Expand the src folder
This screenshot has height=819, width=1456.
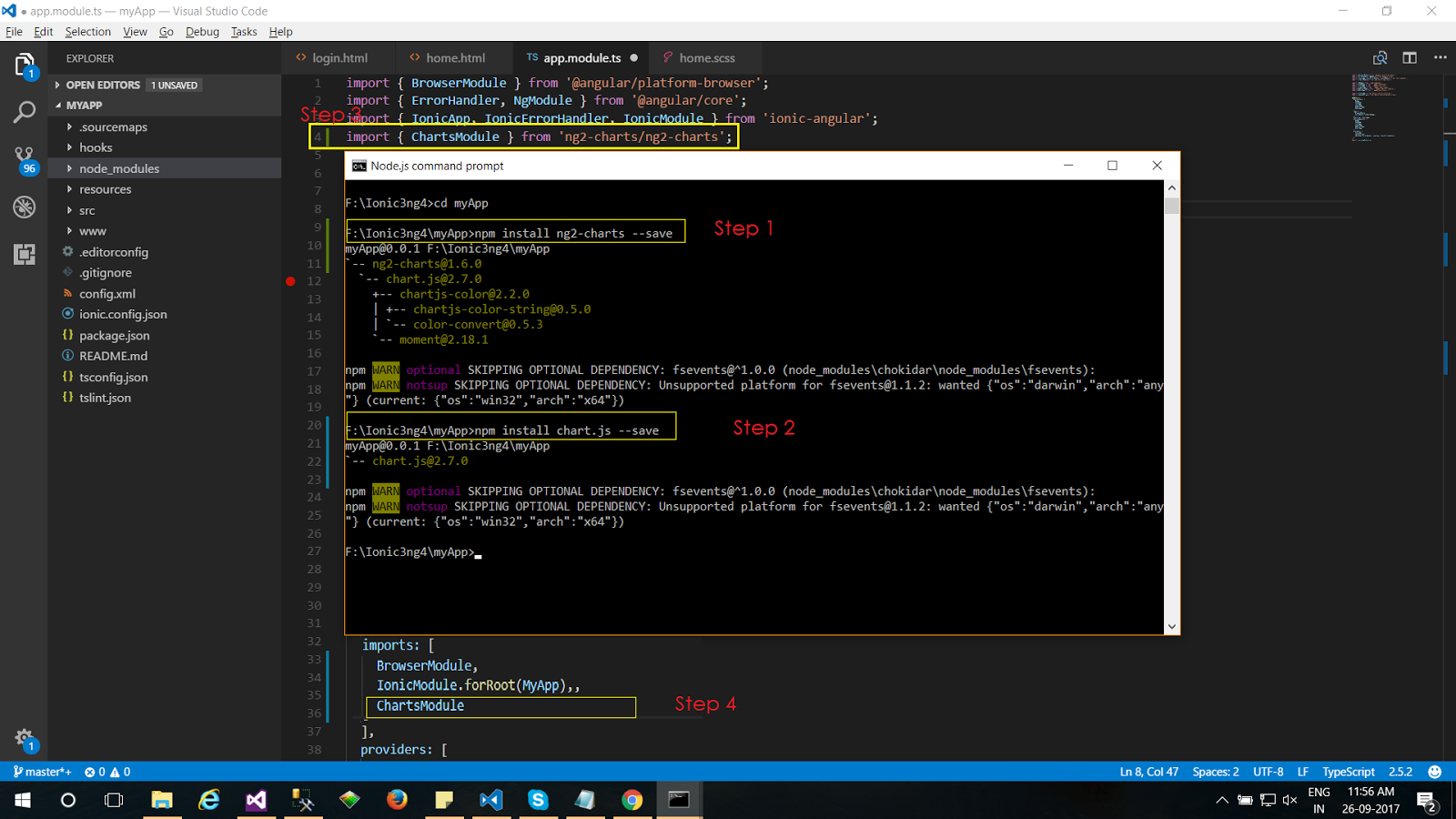pyautogui.click(x=86, y=209)
